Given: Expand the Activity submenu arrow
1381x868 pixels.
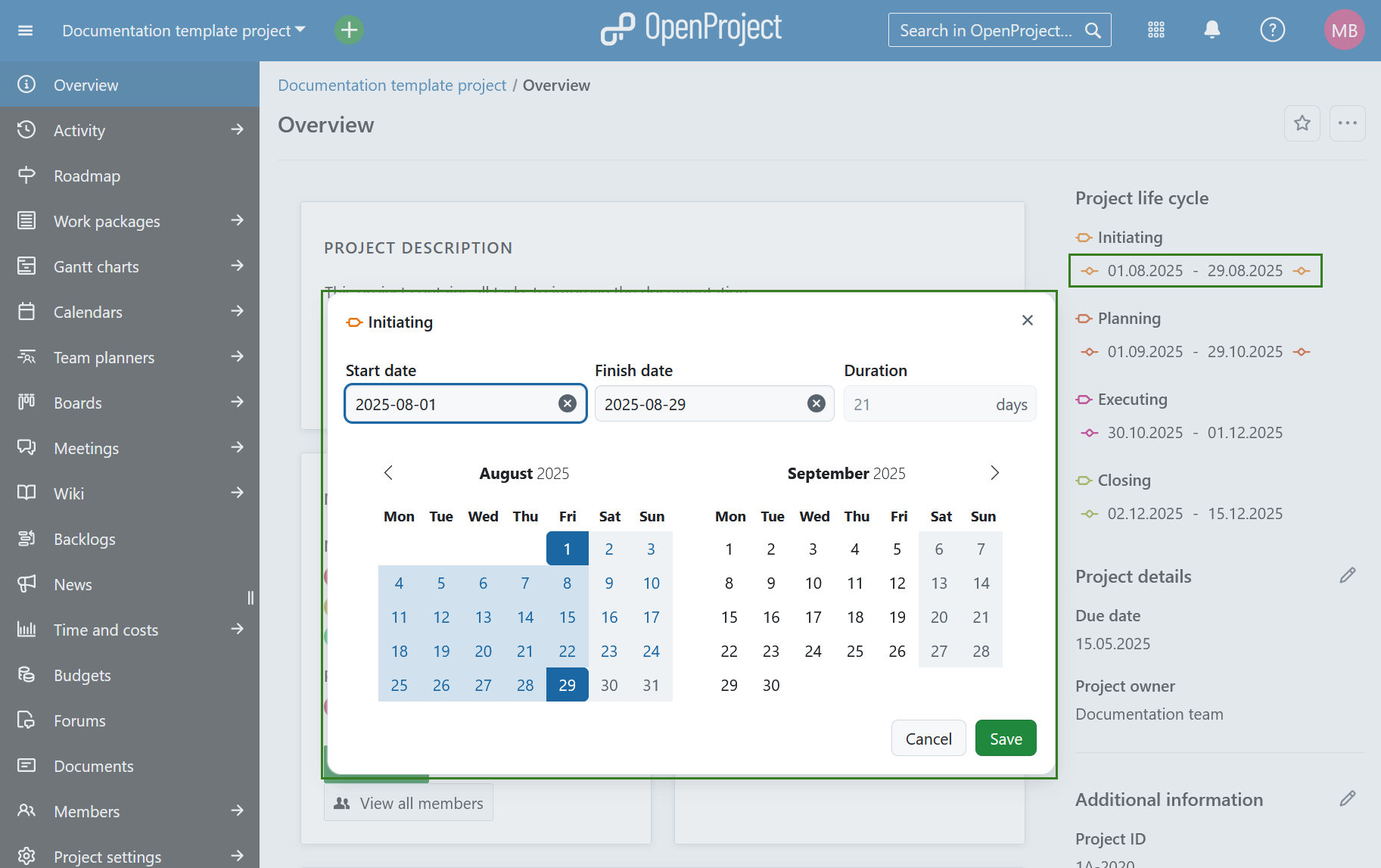Looking at the screenshot, I should point(238,129).
